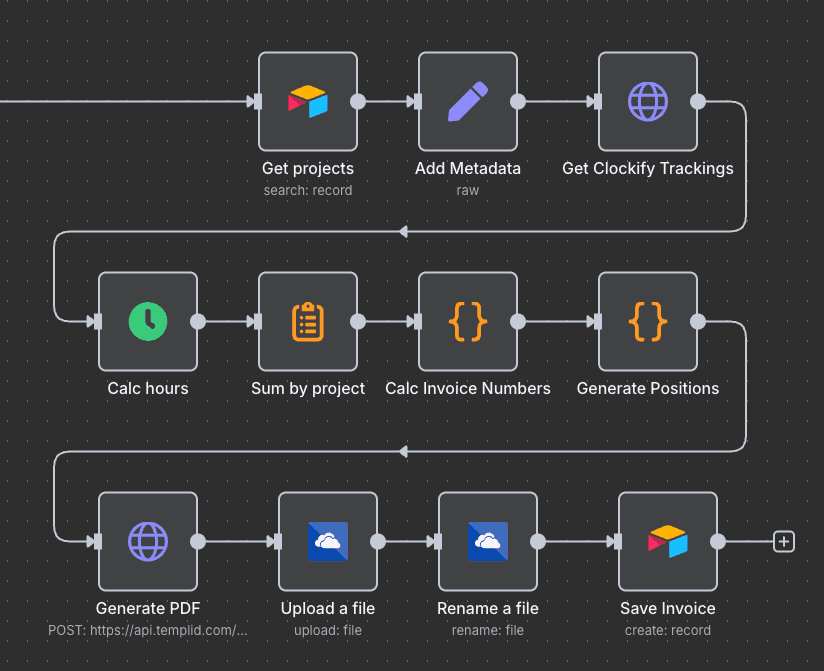The height and width of the screenshot is (671, 824).
Task: Click the 'Add Metadata' label
Action: tap(468, 169)
